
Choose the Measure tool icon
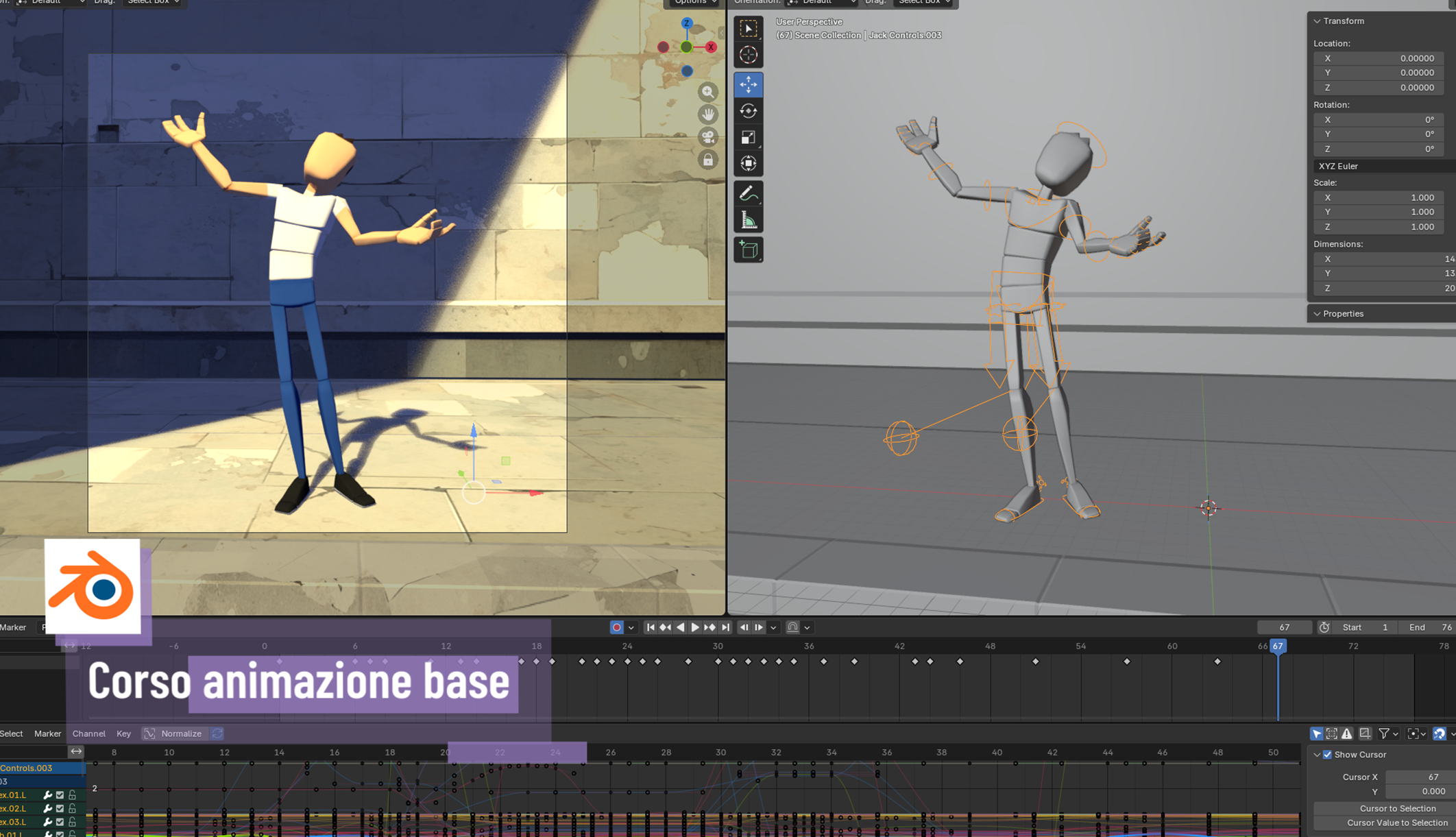pyautogui.click(x=748, y=221)
